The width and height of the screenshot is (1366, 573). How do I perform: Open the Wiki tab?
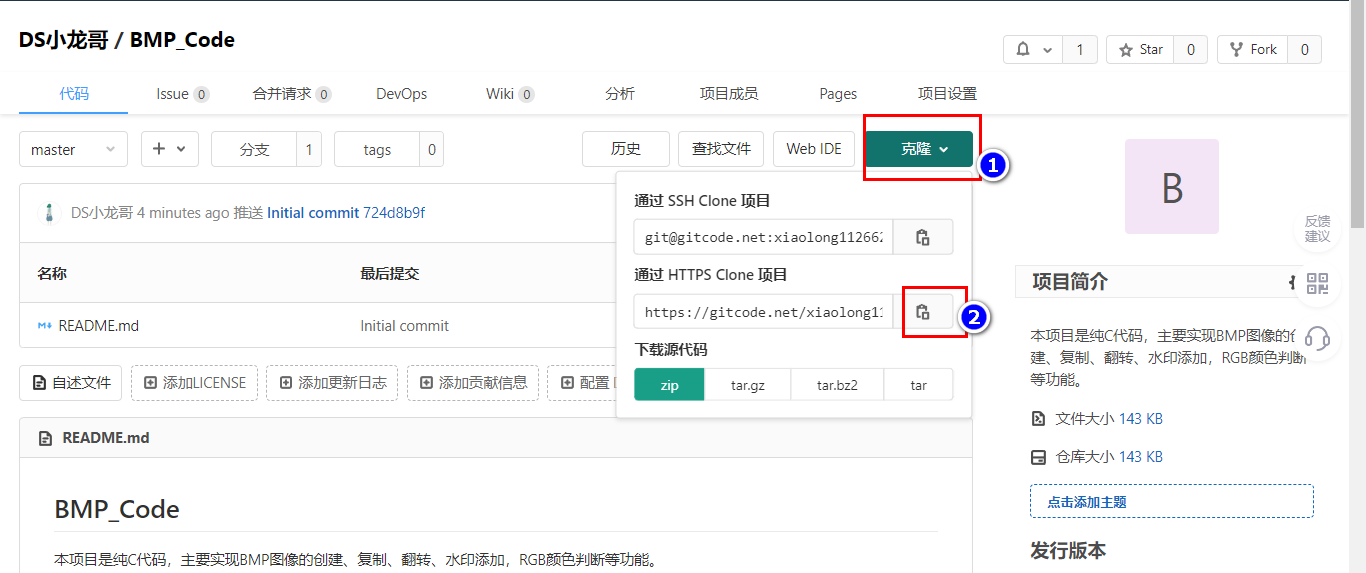(x=510, y=94)
